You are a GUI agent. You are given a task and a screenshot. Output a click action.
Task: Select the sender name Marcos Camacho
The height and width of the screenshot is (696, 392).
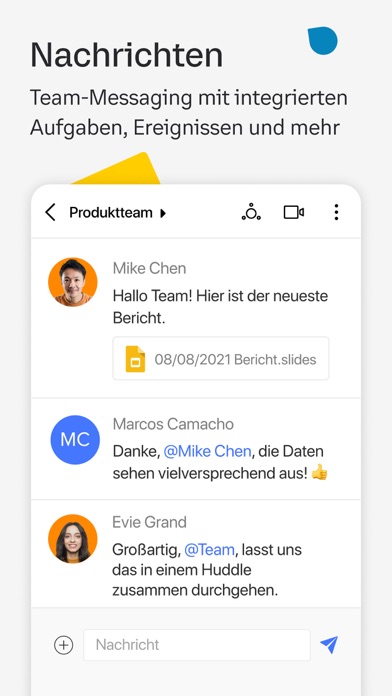[x=173, y=424]
